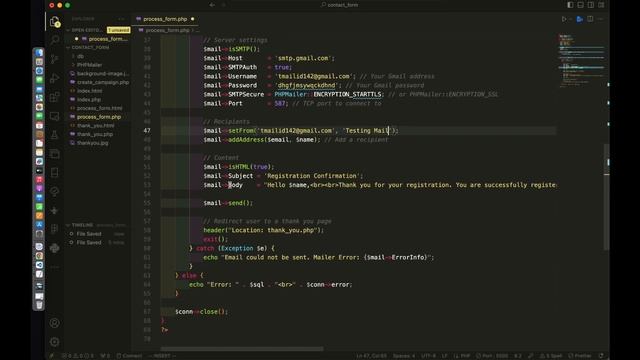Open the Search view in activity bar
Image resolution: width=640 pixels, height=360 pixels.
[x=55, y=40]
